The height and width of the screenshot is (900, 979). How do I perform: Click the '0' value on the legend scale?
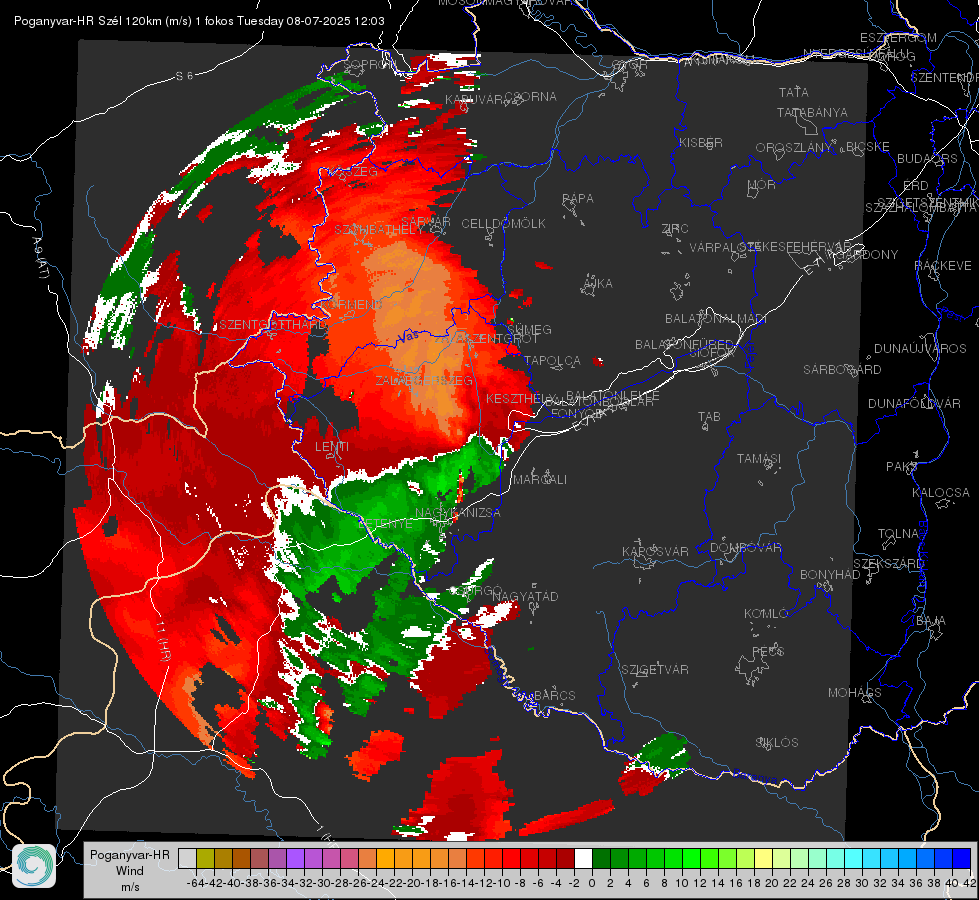592,883
